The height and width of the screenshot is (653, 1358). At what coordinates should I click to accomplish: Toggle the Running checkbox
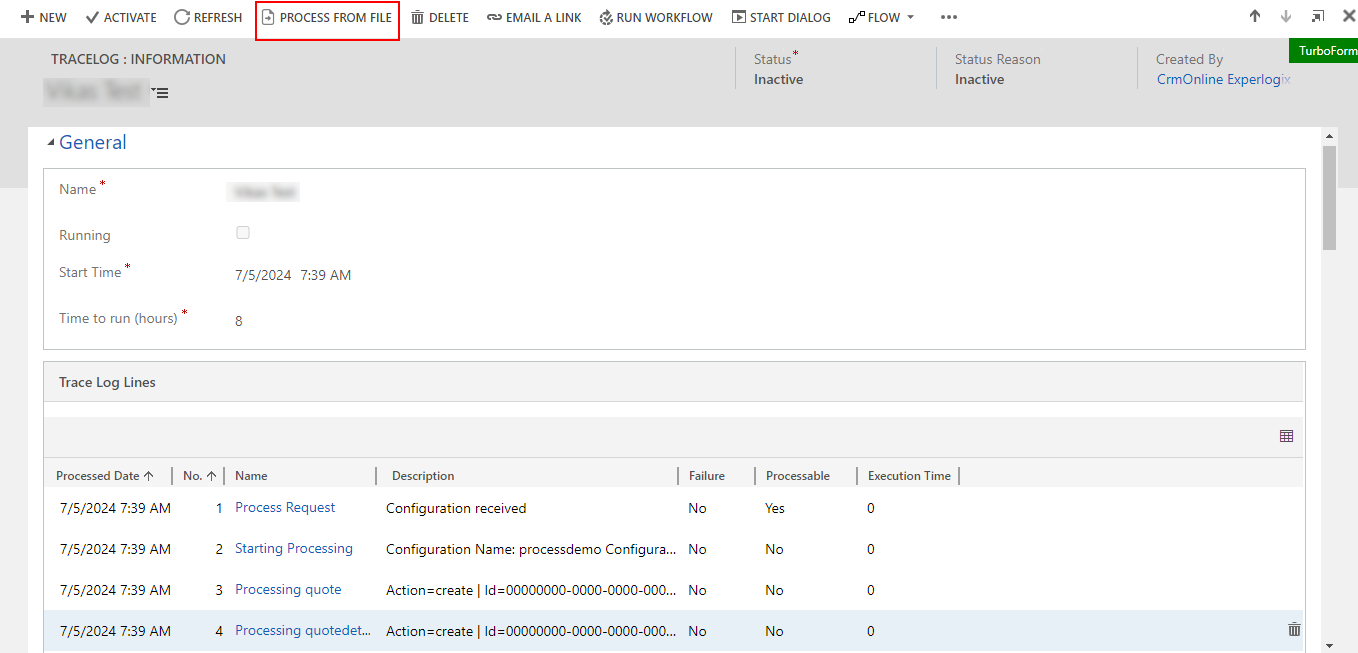tap(243, 233)
